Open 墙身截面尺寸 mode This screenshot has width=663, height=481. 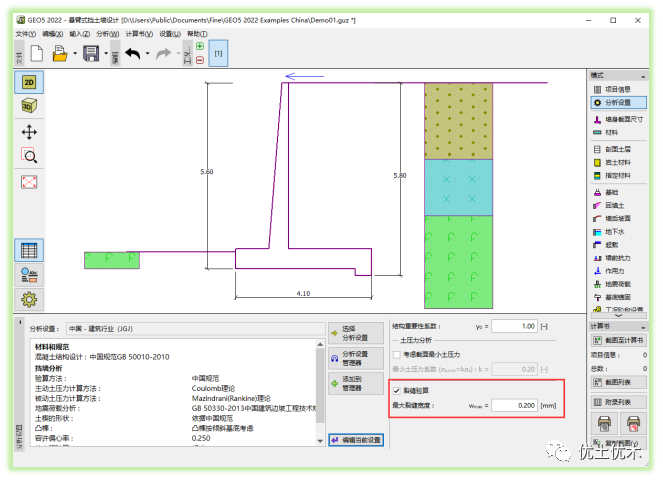point(618,120)
